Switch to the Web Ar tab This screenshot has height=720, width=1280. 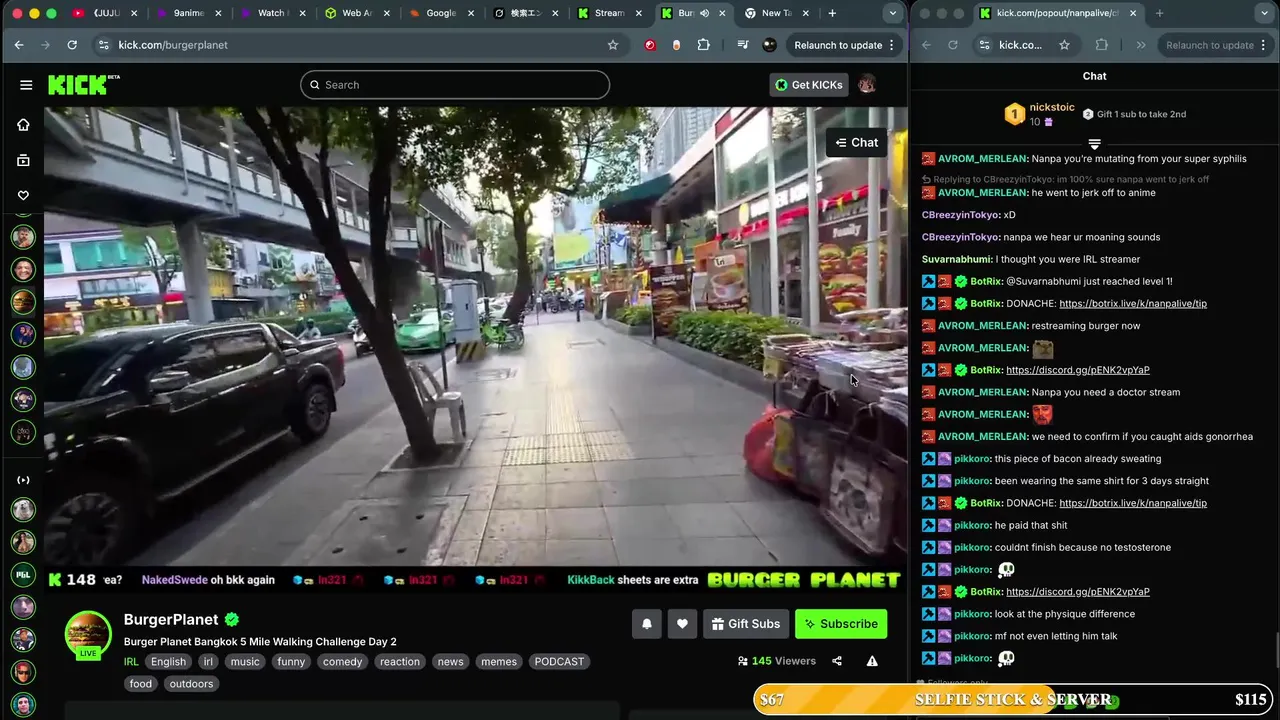click(x=357, y=13)
